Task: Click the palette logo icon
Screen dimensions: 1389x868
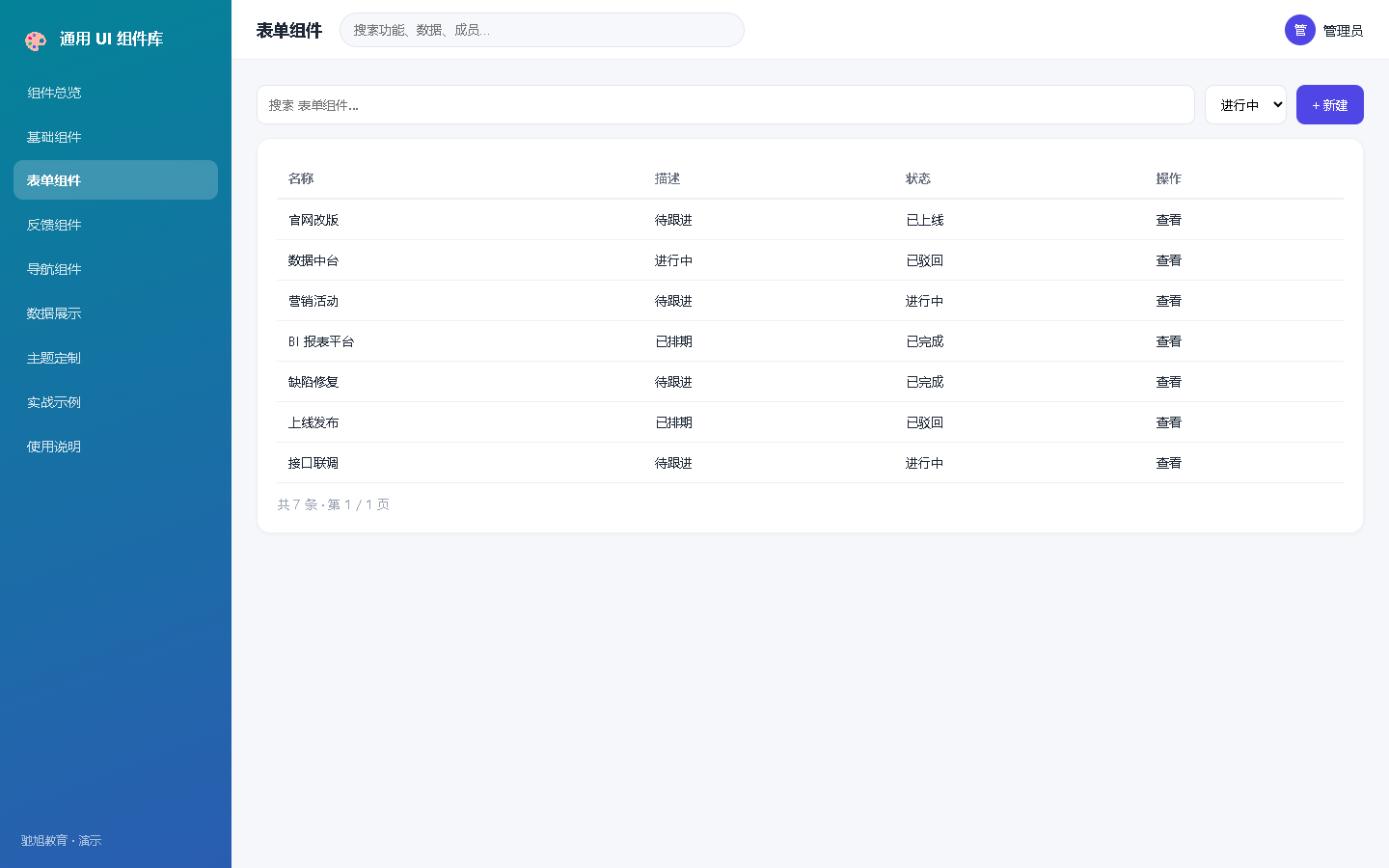Action: (36, 41)
